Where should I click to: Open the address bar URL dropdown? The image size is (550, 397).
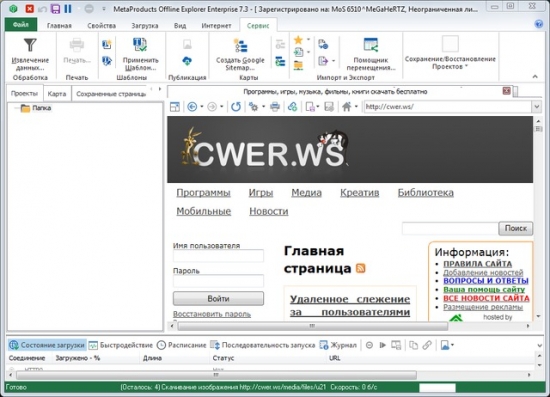pyautogui.click(x=537, y=107)
